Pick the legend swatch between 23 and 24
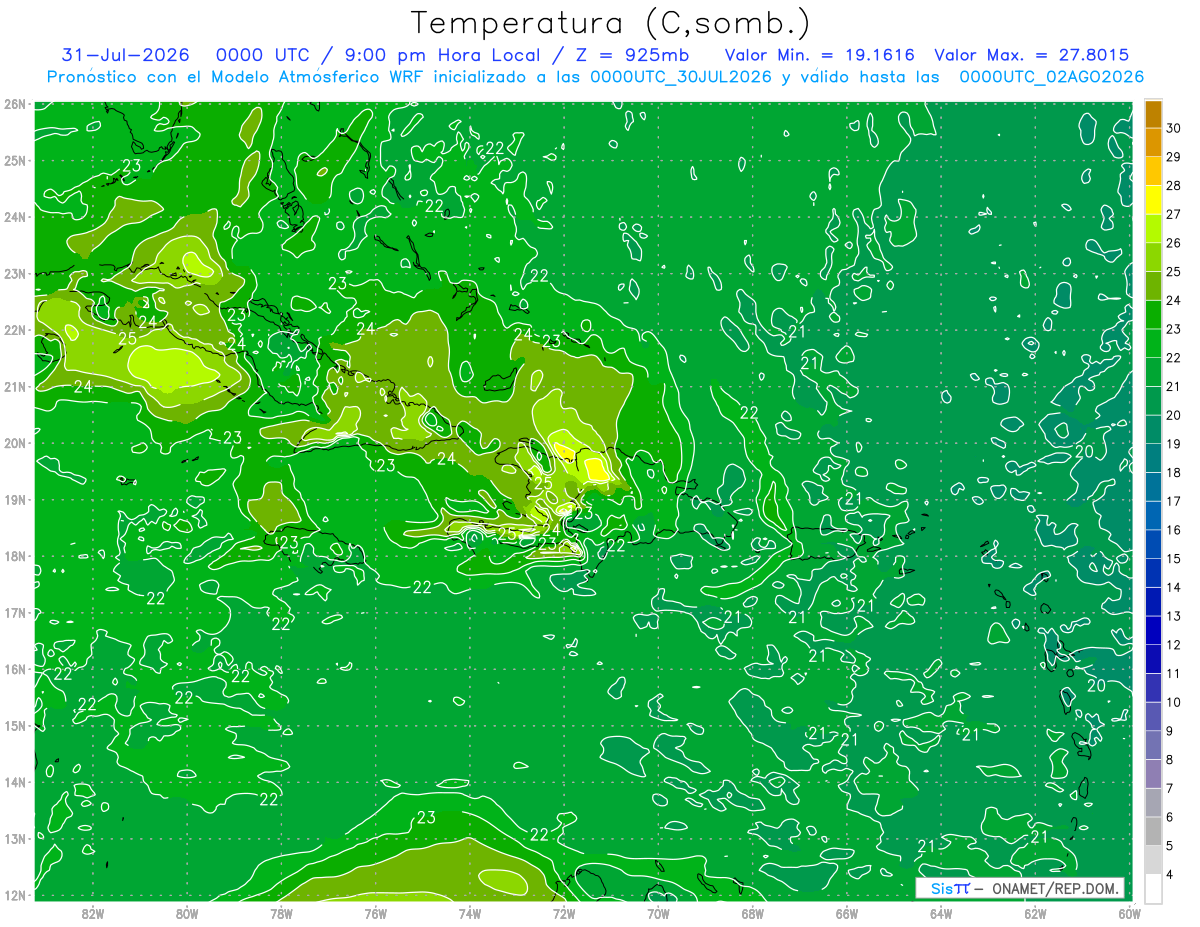This screenshot has height=927, width=1200. click(1153, 314)
